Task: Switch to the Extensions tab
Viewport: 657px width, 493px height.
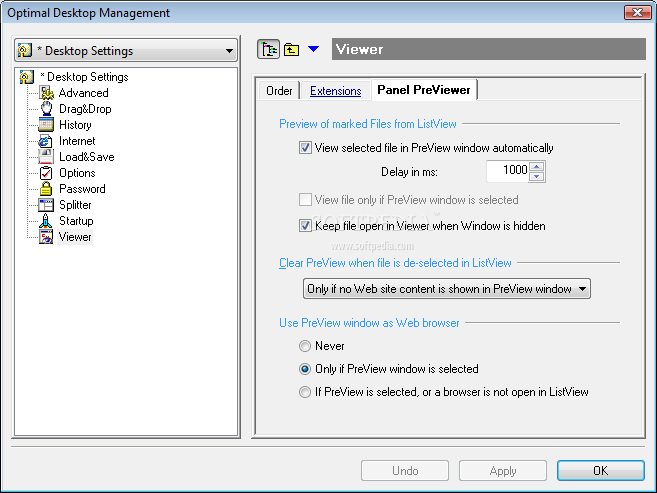Action: [336, 90]
